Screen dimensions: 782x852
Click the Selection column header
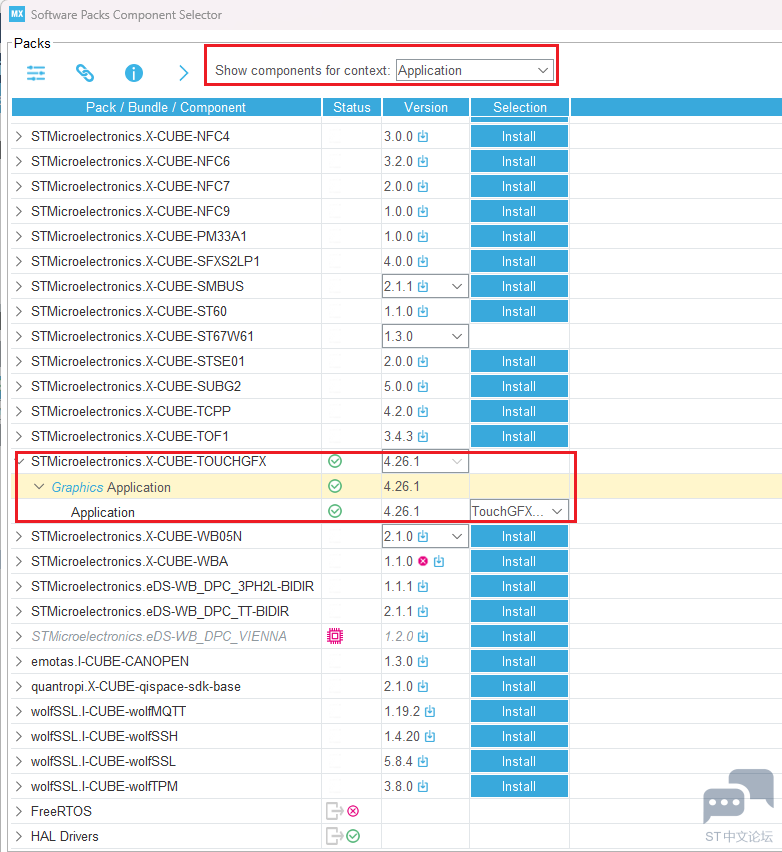point(520,107)
